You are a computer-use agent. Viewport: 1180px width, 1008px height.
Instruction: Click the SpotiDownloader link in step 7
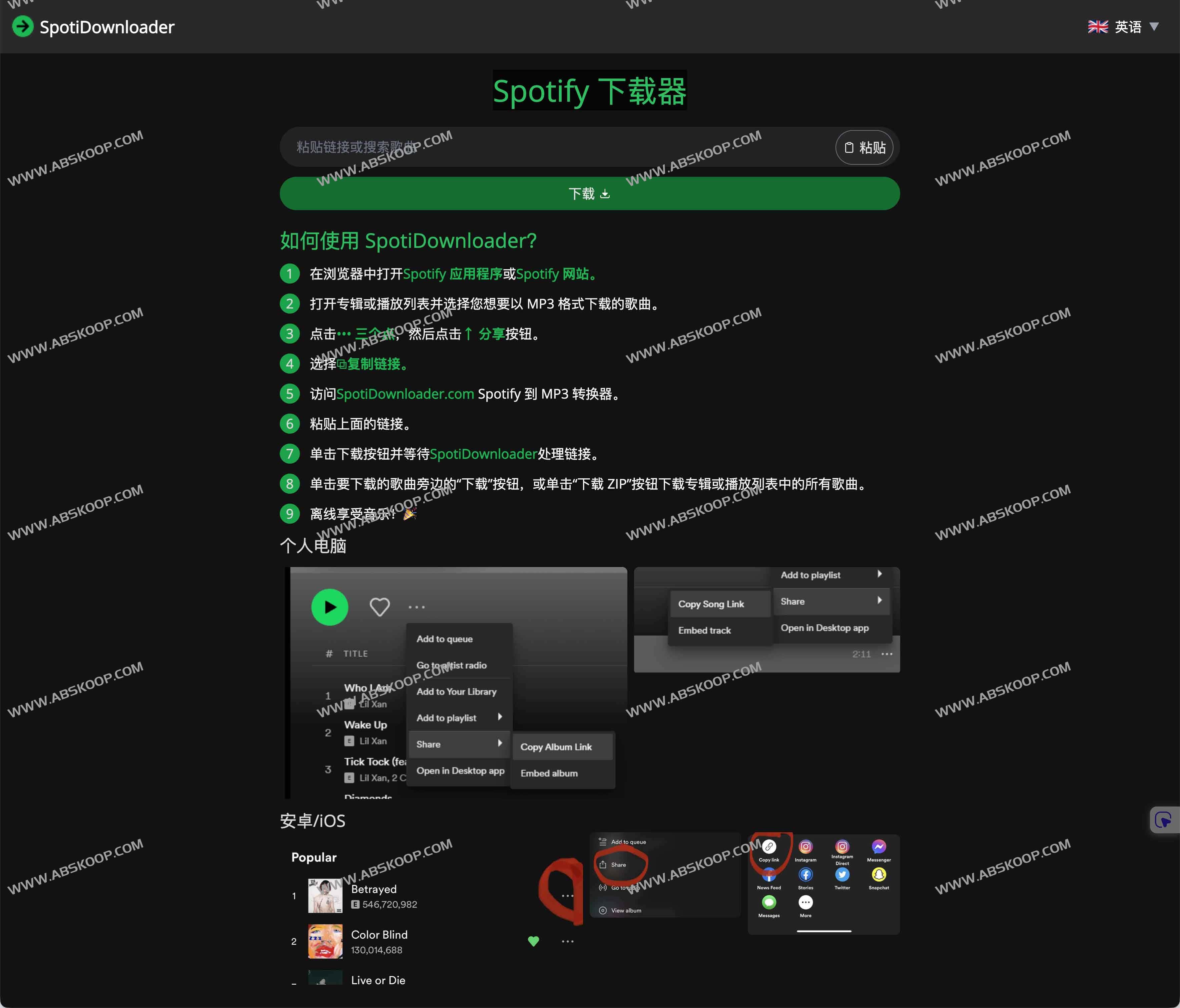484,454
